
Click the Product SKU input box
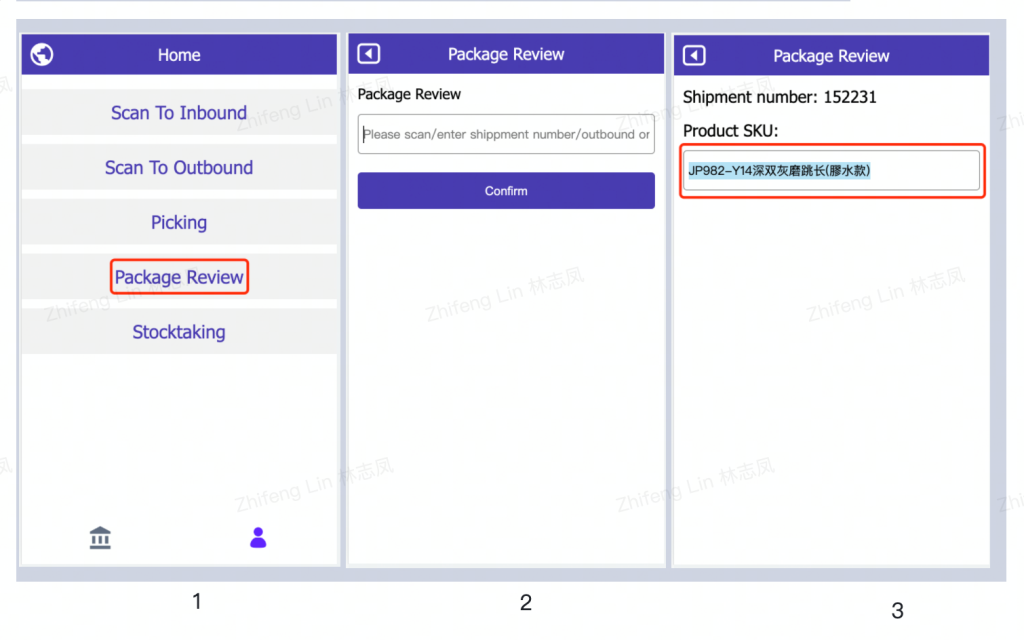[x=831, y=170]
